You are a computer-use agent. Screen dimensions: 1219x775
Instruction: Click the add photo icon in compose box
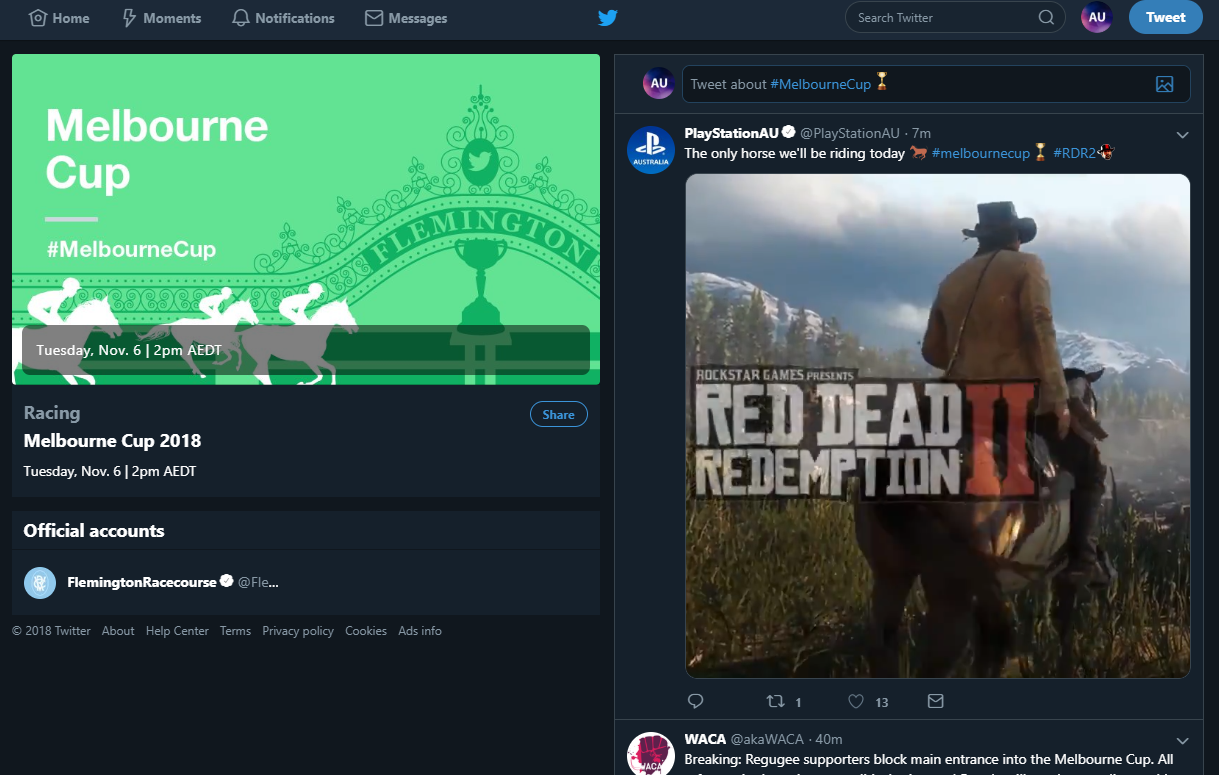click(1164, 85)
